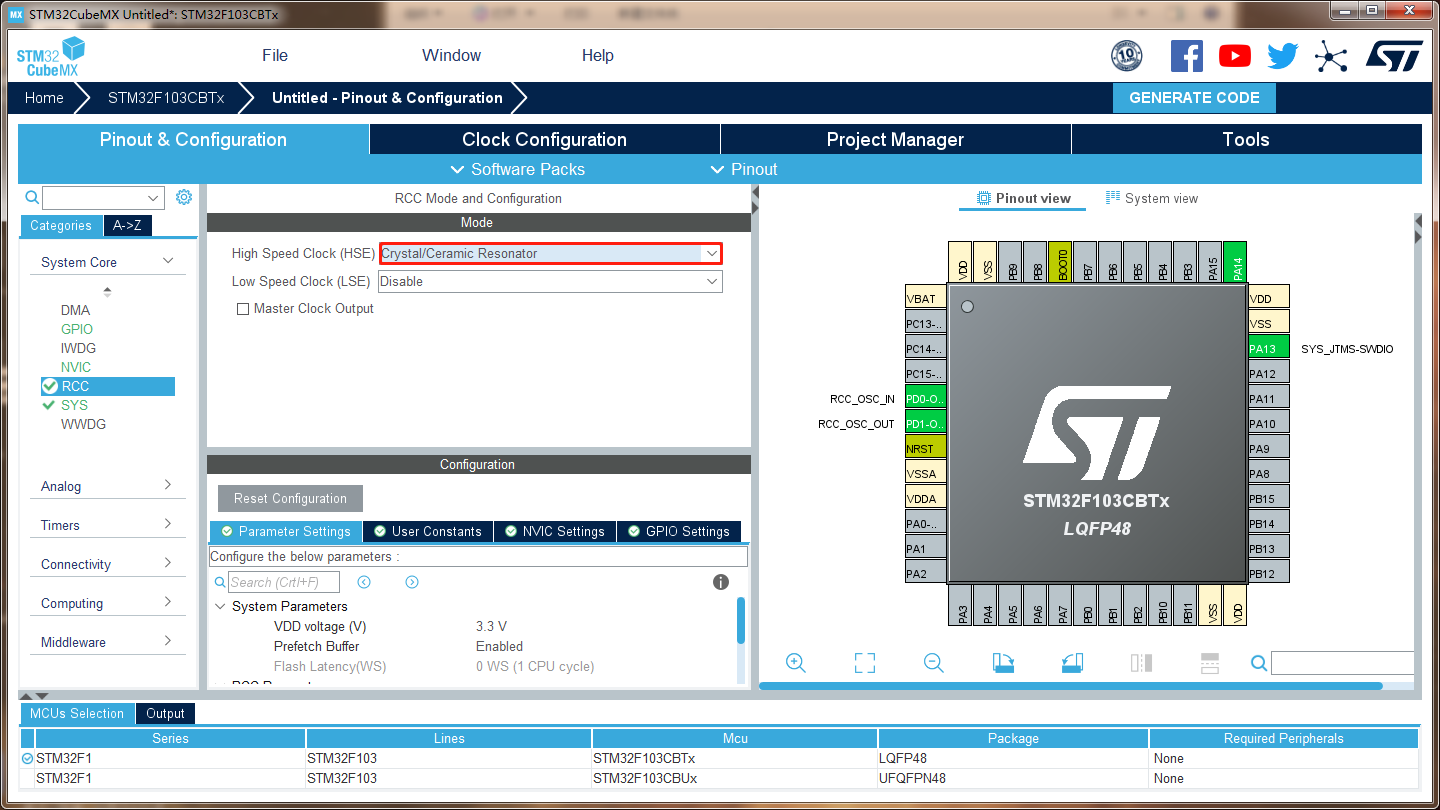1440x810 pixels.
Task: Open the NVIC Settings tab
Action: pos(554,531)
